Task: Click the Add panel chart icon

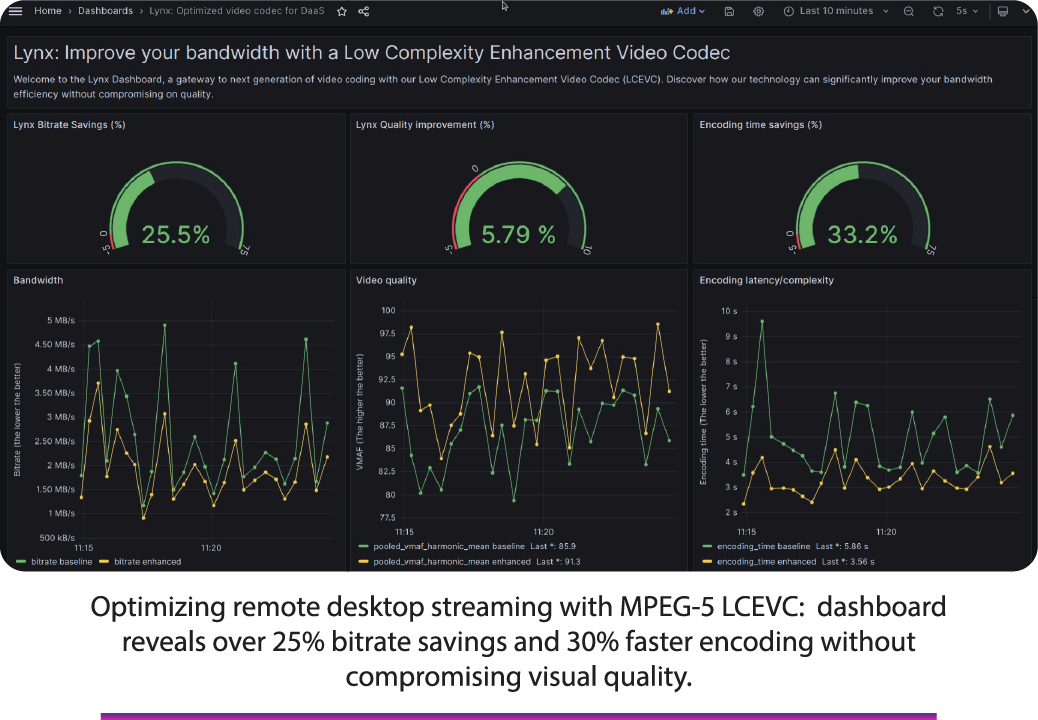Action: 667,12
